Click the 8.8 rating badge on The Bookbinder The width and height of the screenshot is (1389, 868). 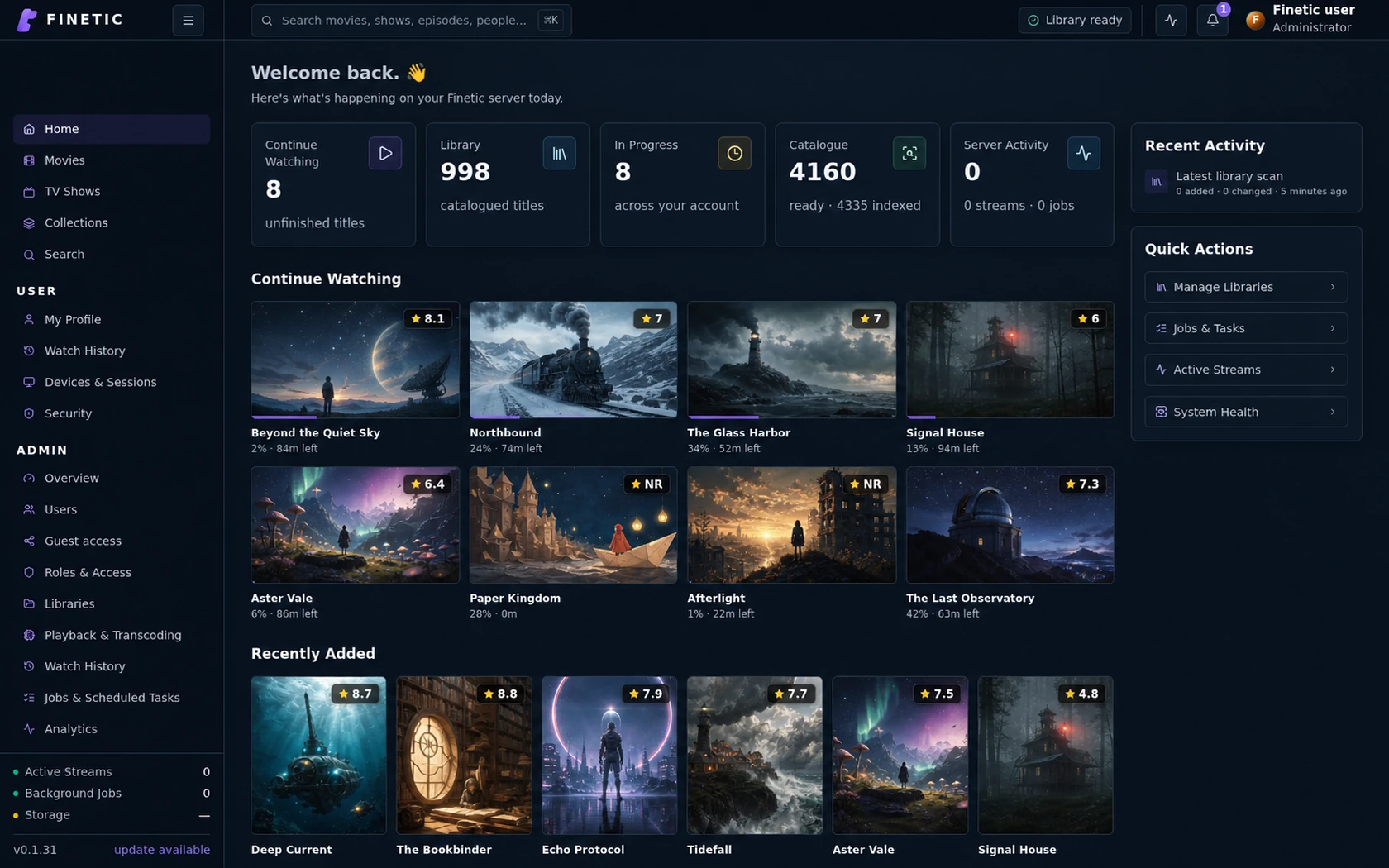pyautogui.click(x=500, y=694)
